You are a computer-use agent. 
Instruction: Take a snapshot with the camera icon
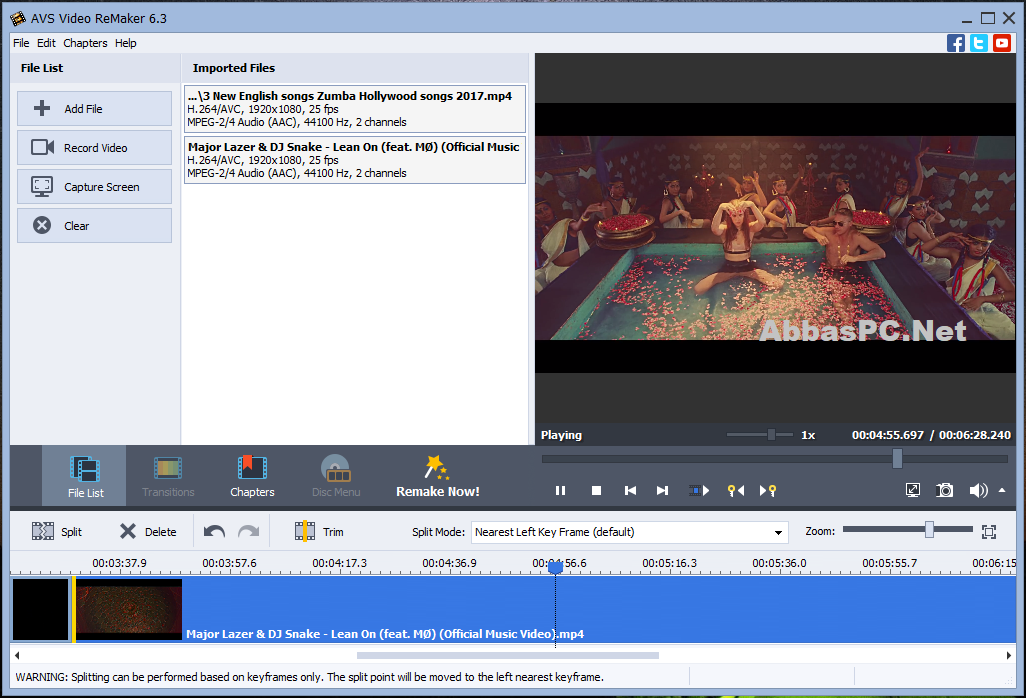[944, 490]
